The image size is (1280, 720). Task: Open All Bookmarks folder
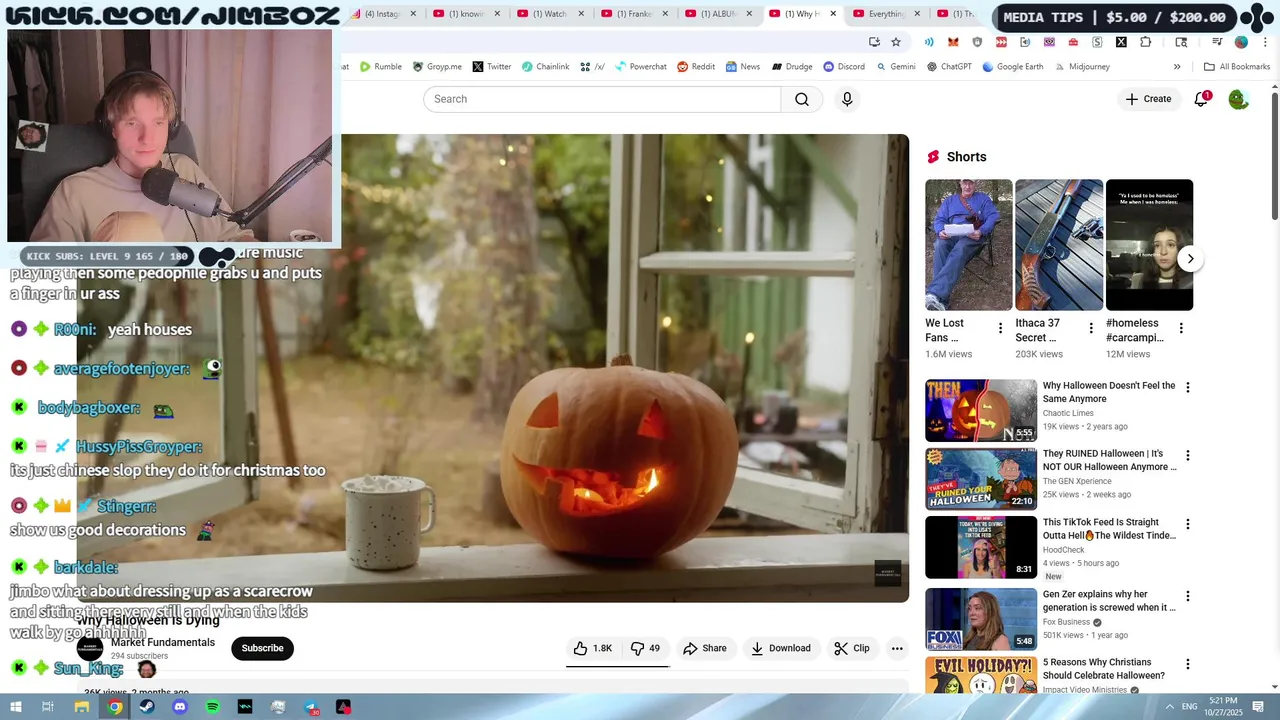1236,67
